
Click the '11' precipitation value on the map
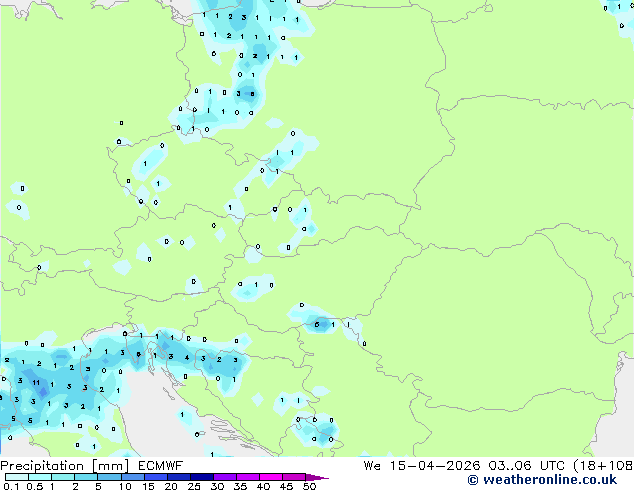tap(36, 382)
